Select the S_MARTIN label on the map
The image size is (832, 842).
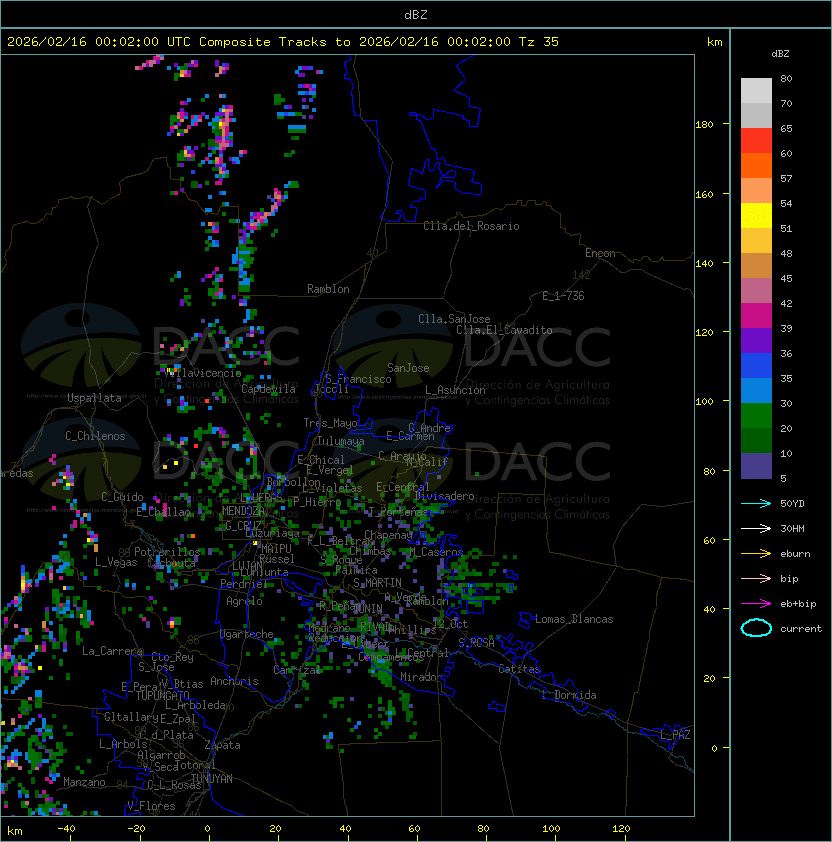pos(377,583)
